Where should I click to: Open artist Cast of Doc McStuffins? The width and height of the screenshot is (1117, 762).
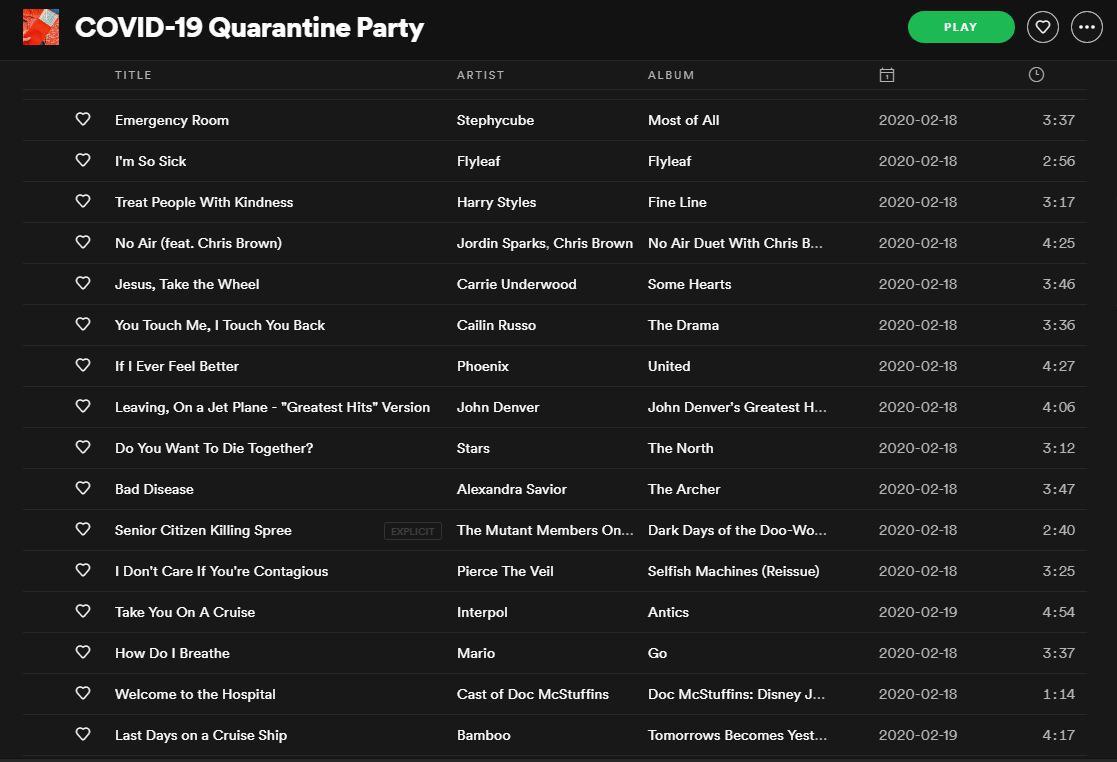pyautogui.click(x=533, y=694)
